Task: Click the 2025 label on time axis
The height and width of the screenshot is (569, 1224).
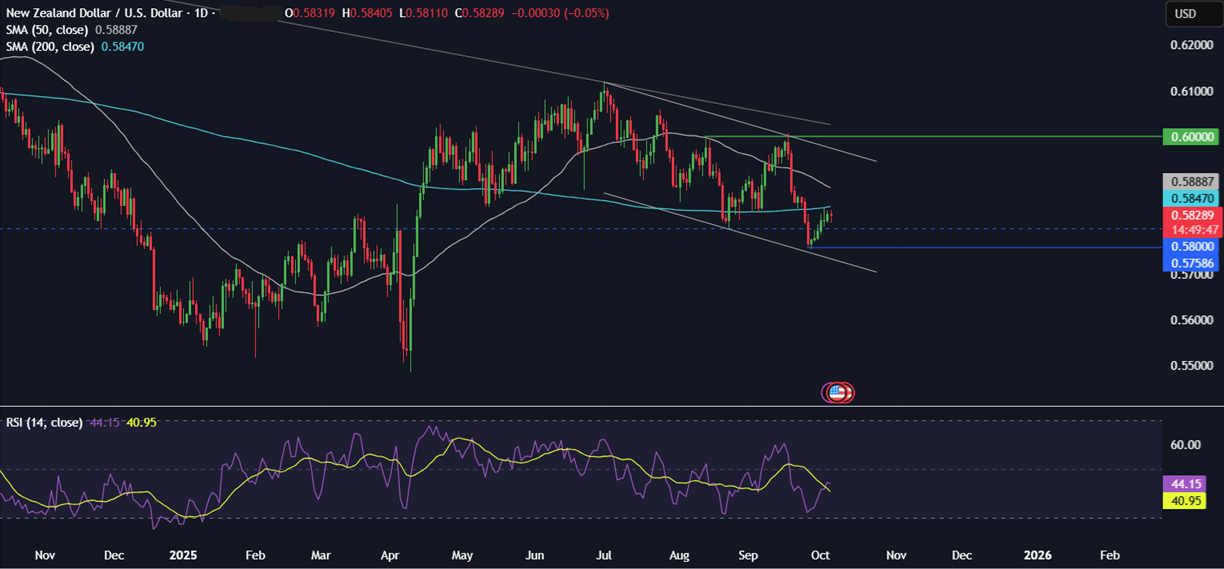Action: [184, 553]
